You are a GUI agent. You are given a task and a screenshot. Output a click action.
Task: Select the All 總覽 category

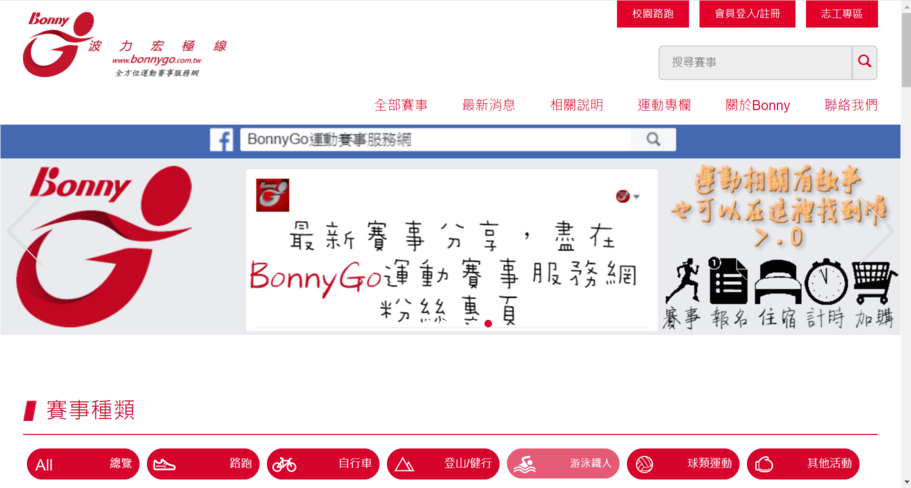pyautogui.click(x=83, y=464)
